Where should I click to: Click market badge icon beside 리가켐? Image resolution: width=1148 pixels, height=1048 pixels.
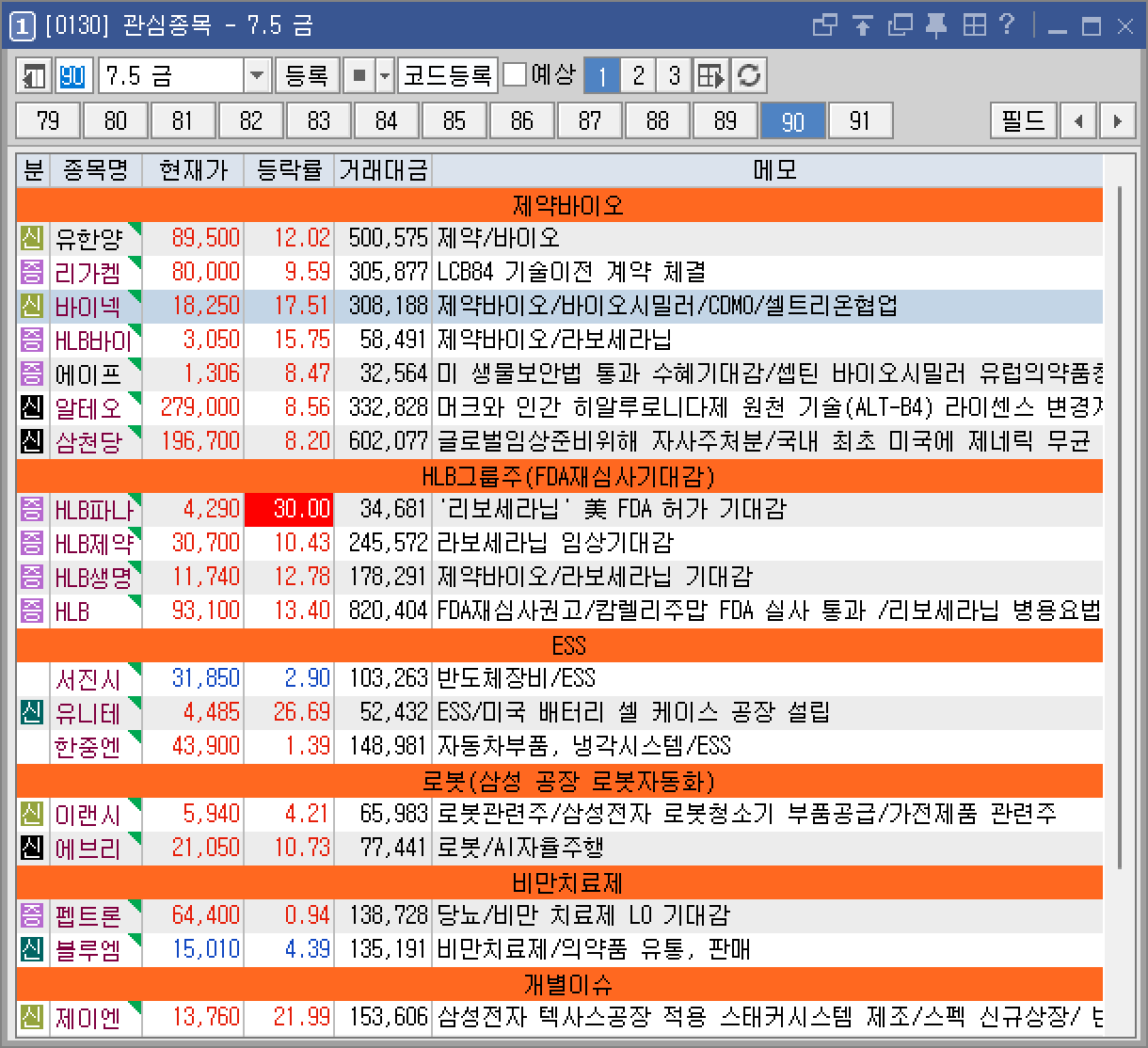click(x=32, y=272)
